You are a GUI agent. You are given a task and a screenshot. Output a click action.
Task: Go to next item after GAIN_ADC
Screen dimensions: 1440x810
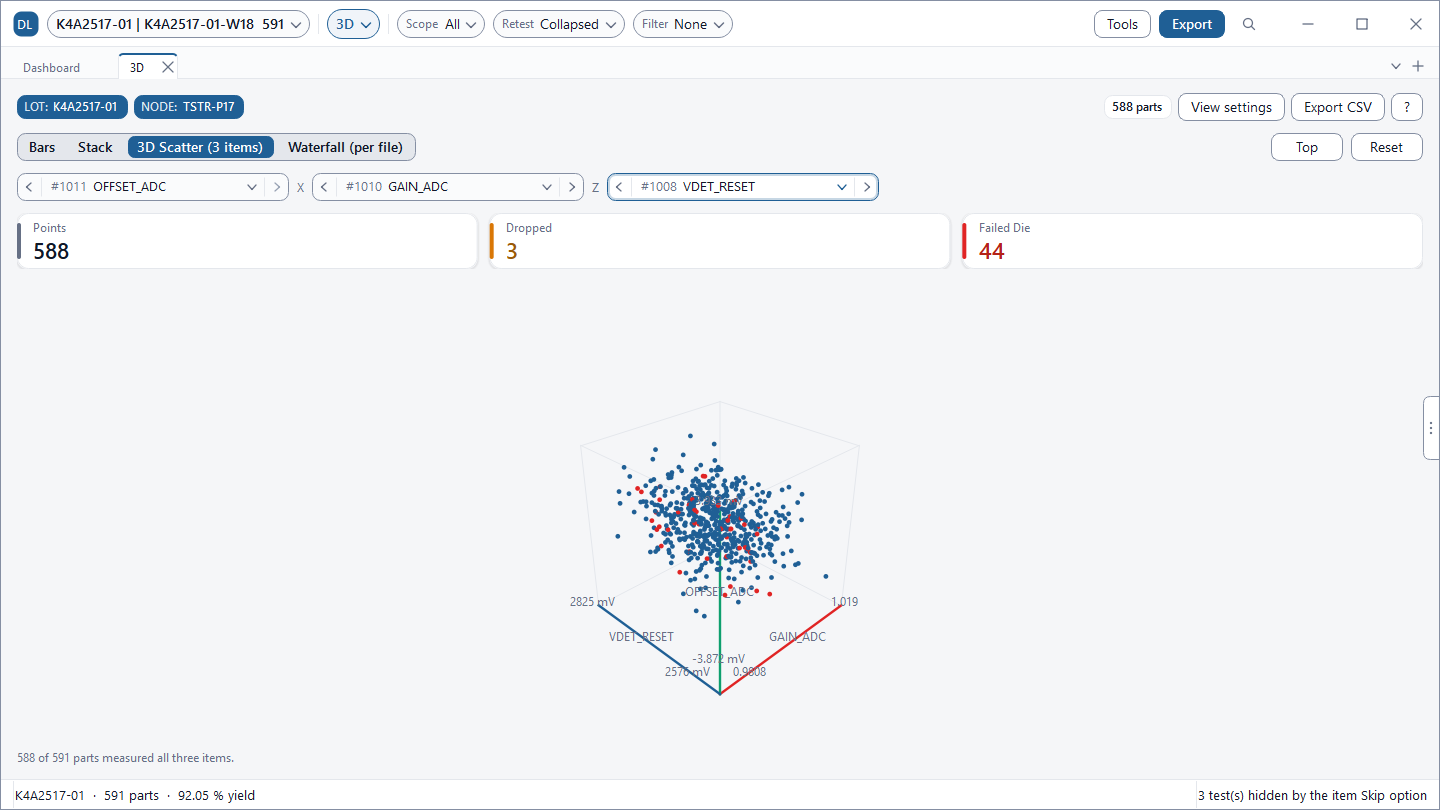tap(572, 187)
